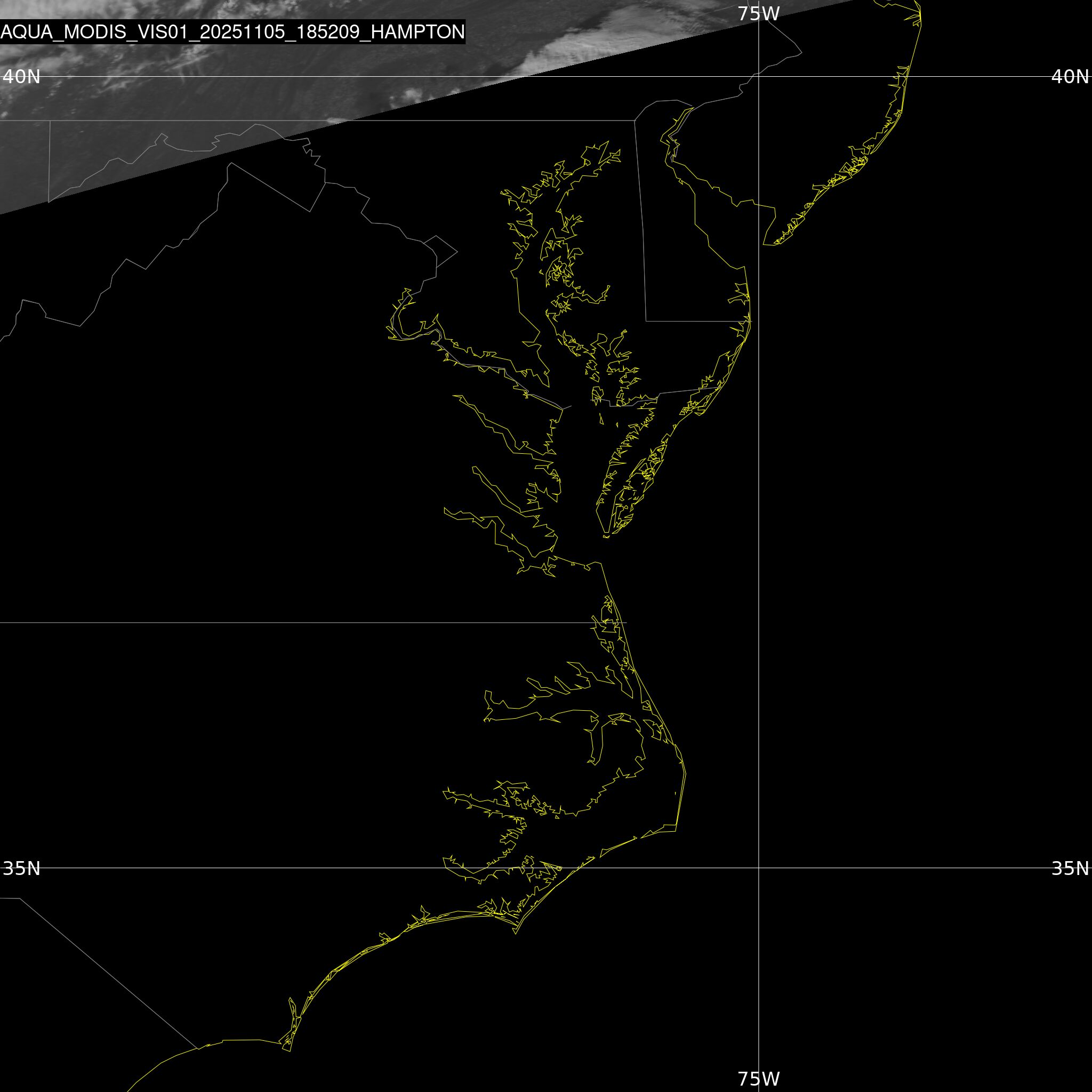
Task: Click the 75W and 40N gridline intersection
Action: [759, 76]
